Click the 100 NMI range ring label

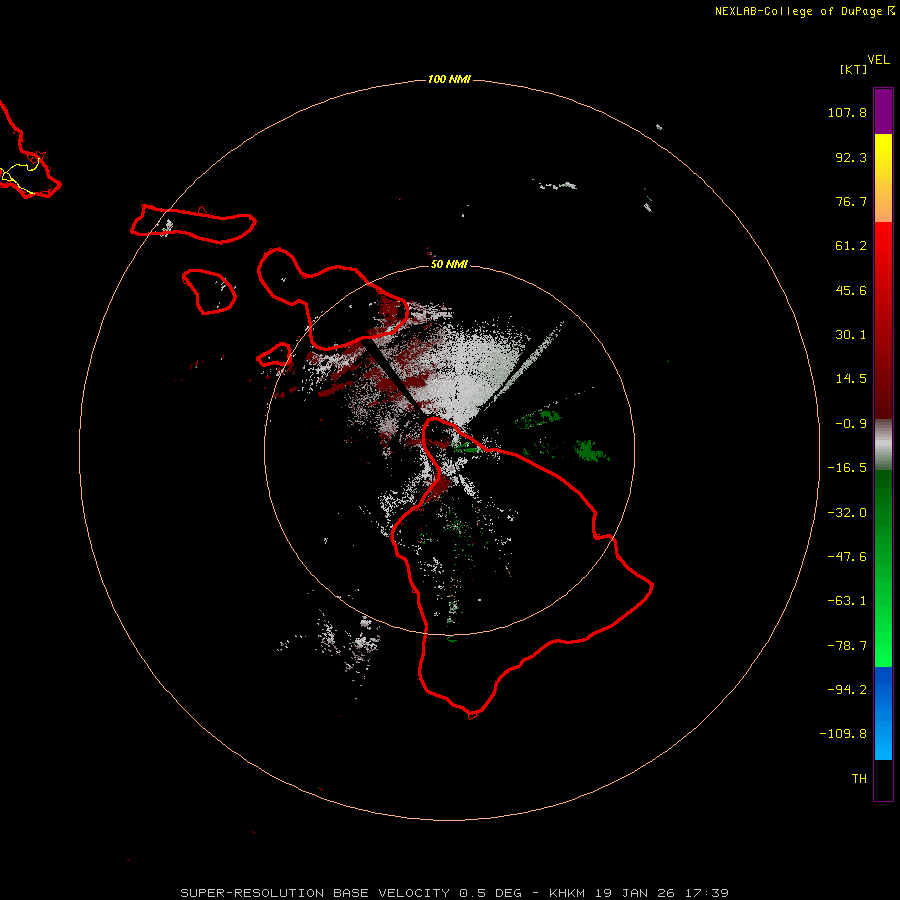449,79
